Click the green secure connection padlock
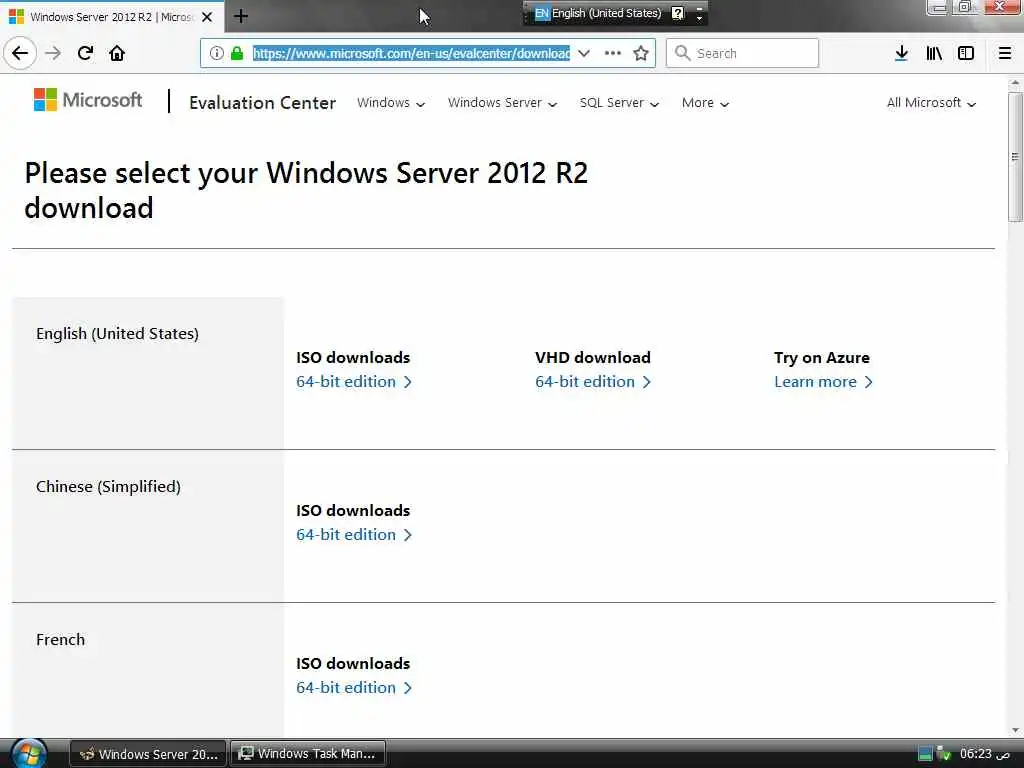Screen dimensions: 1024x768 tap(237, 53)
